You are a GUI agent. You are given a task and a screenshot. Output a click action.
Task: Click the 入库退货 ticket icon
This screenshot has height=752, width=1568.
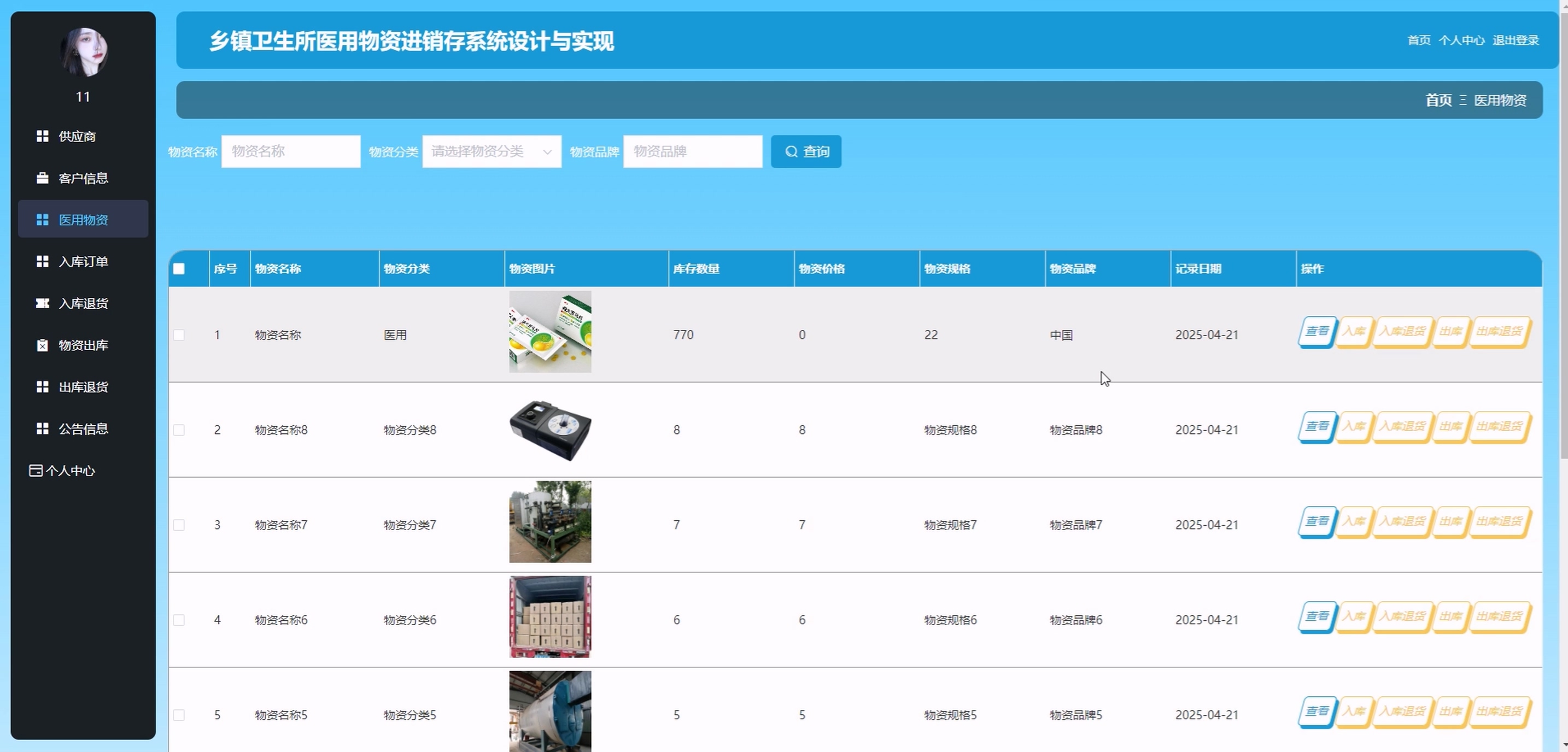42,303
